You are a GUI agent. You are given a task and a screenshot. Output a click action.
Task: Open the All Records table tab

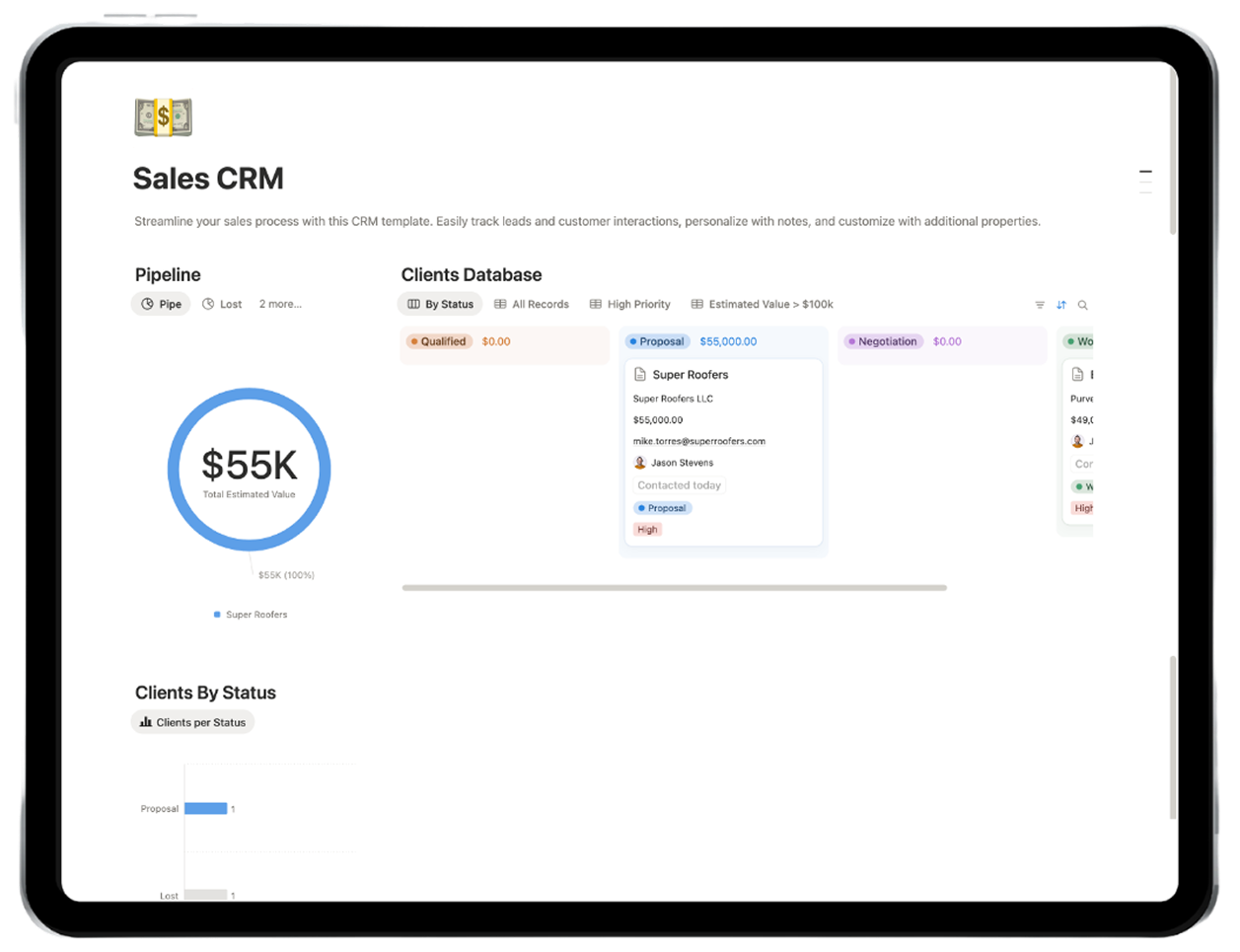[x=532, y=304]
